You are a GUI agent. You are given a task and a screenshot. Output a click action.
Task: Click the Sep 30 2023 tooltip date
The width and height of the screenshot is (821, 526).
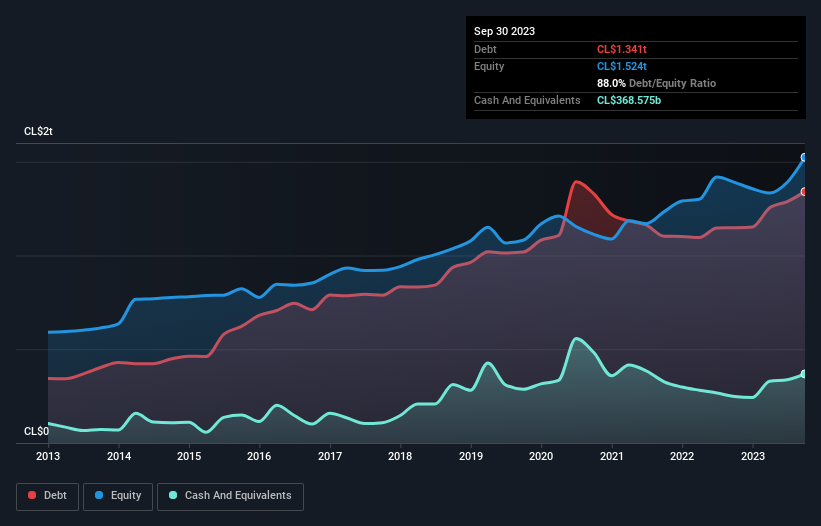tap(504, 31)
